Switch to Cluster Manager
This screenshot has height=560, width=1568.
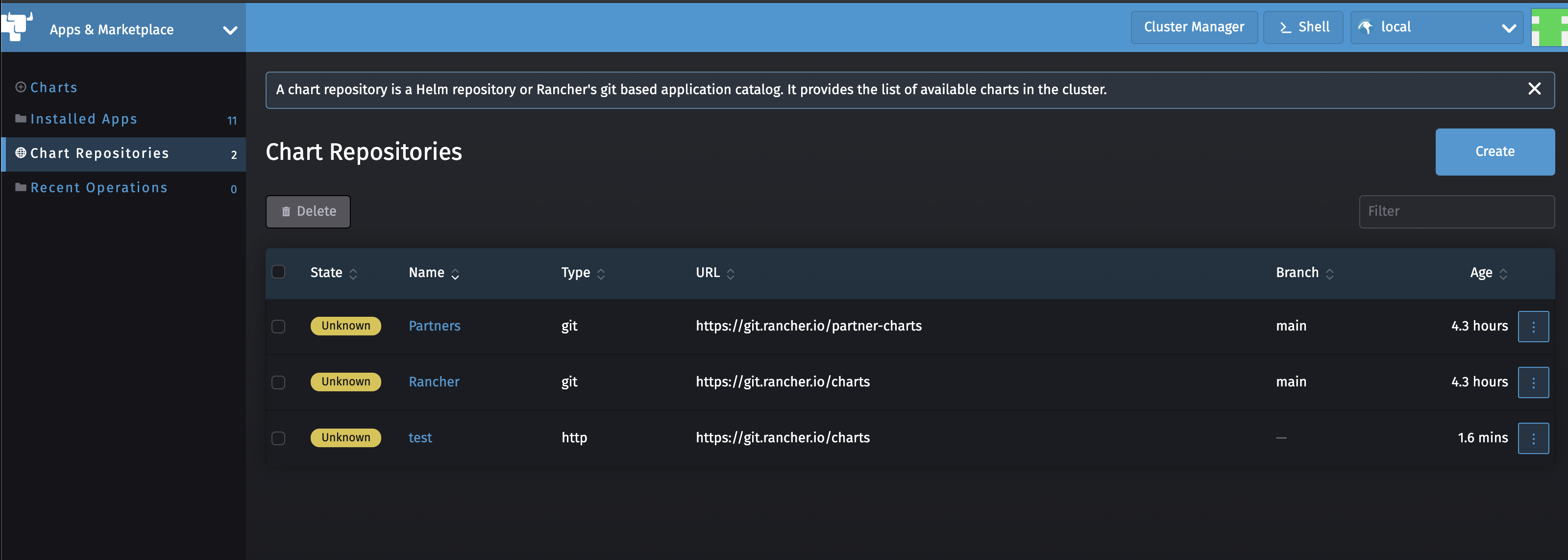tap(1194, 27)
